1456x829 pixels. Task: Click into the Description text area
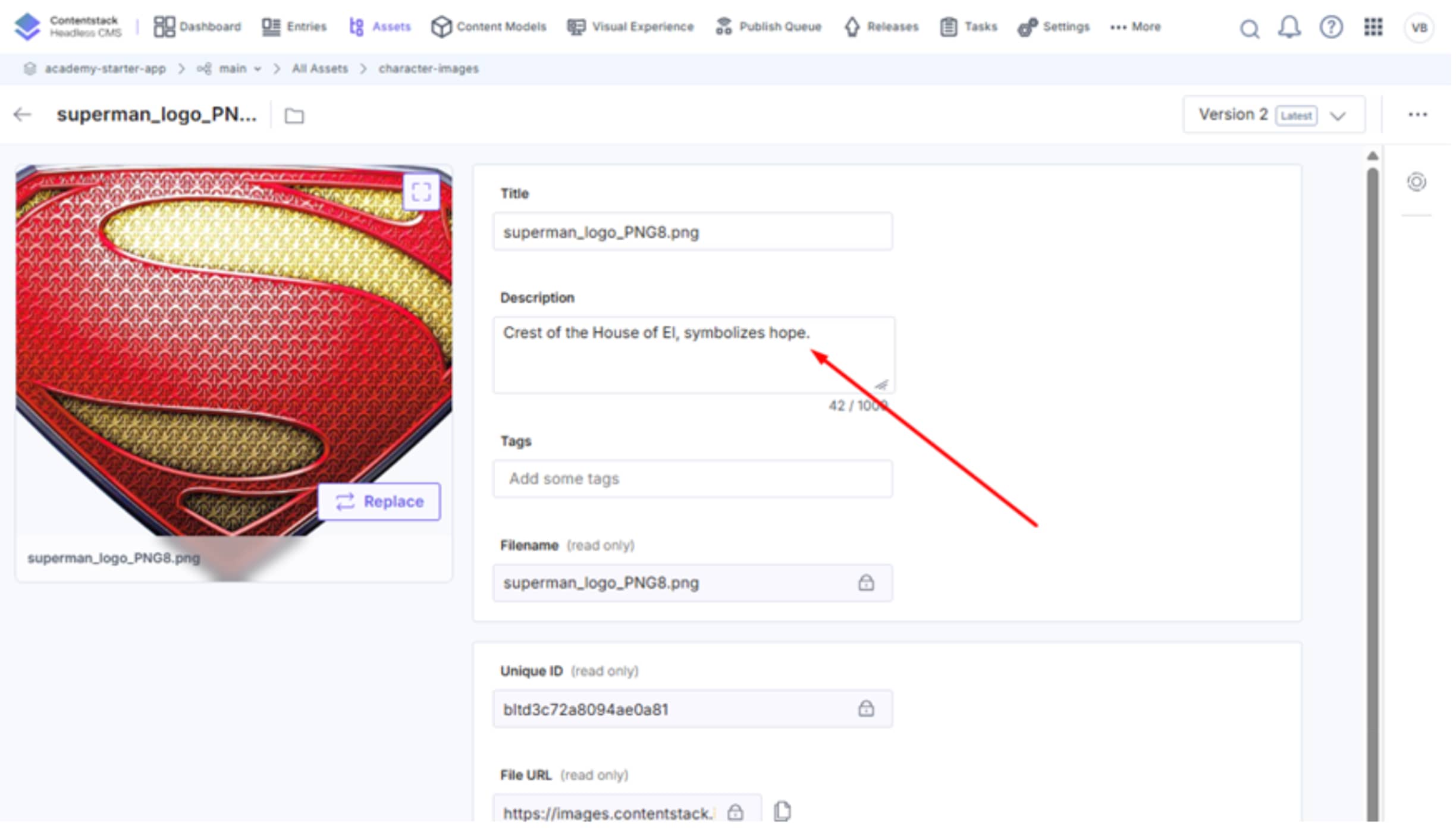click(694, 355)
